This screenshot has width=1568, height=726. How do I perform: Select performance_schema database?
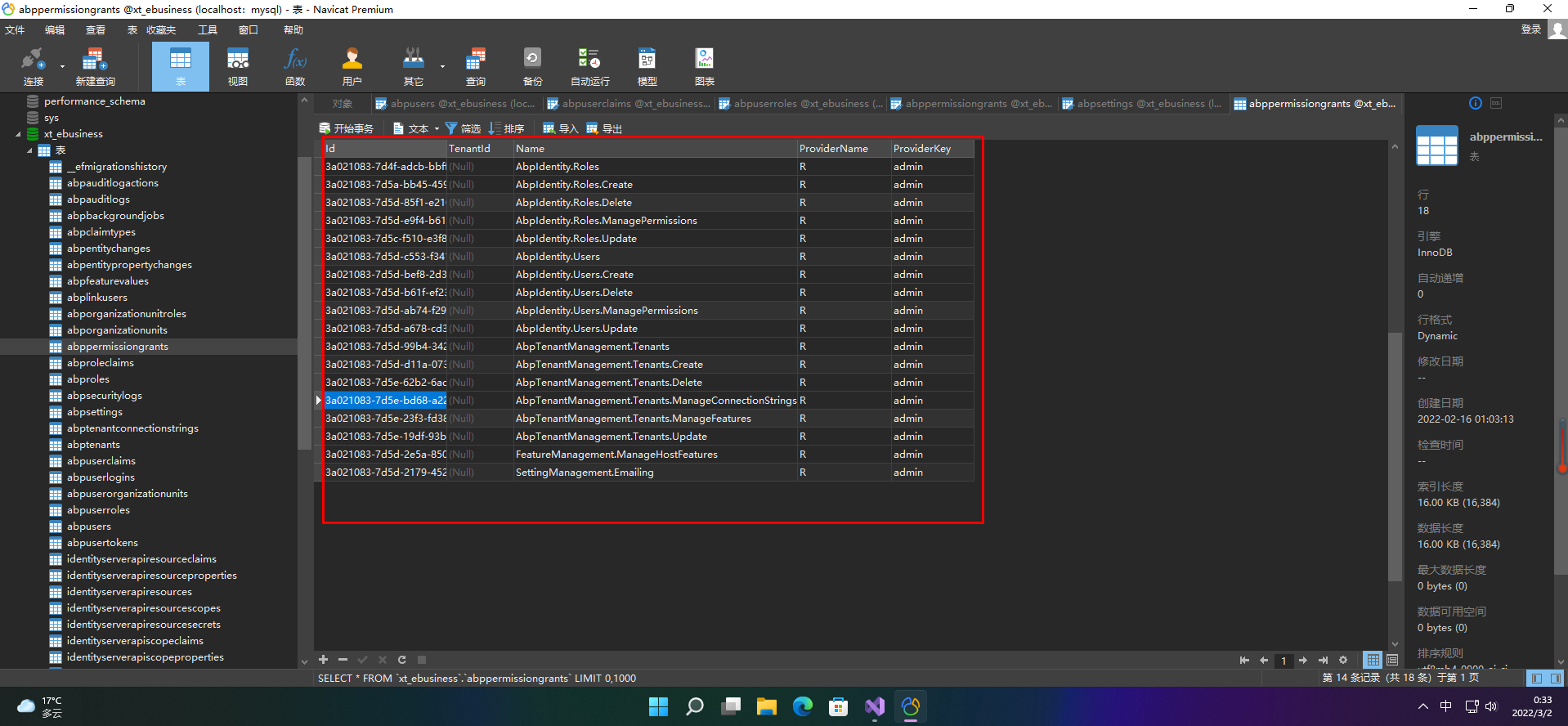pos(94,101)
